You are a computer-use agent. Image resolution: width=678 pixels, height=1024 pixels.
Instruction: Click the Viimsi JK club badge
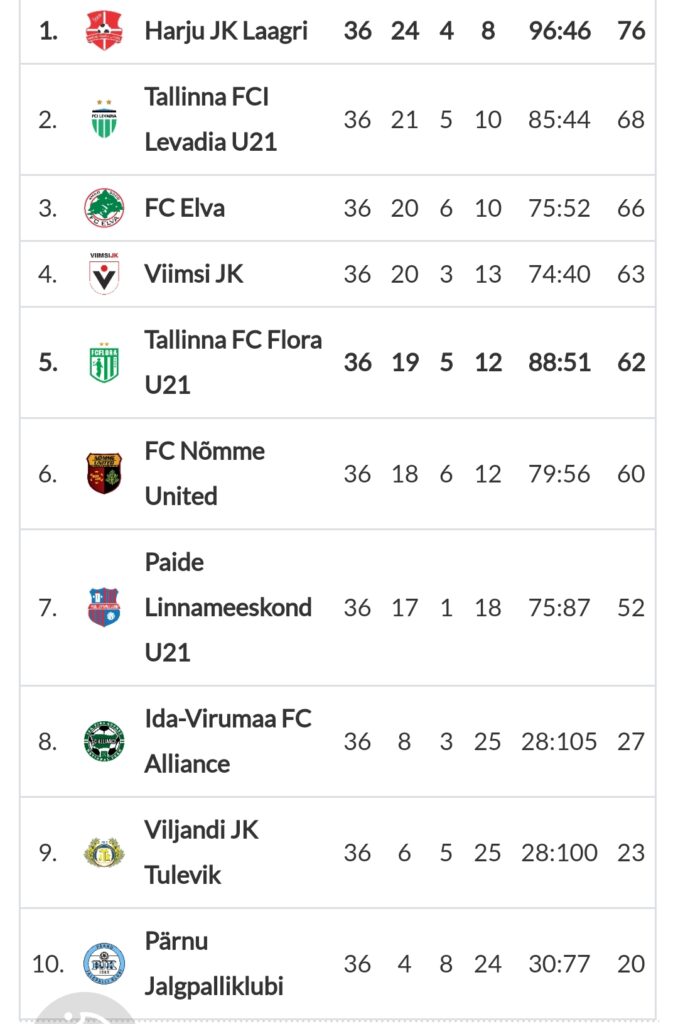(x=104, y=274)
